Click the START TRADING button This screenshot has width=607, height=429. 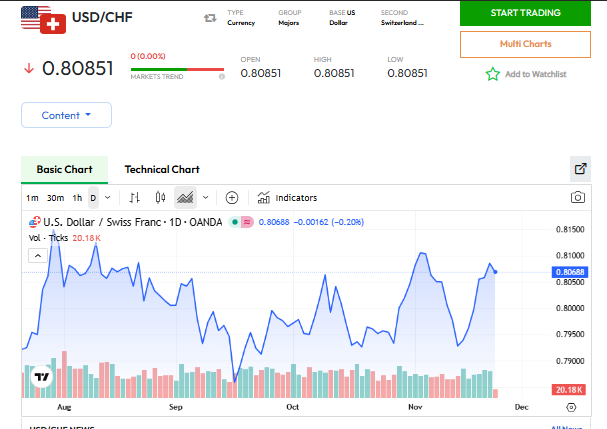pyautogui.click(x=525, y=13)
